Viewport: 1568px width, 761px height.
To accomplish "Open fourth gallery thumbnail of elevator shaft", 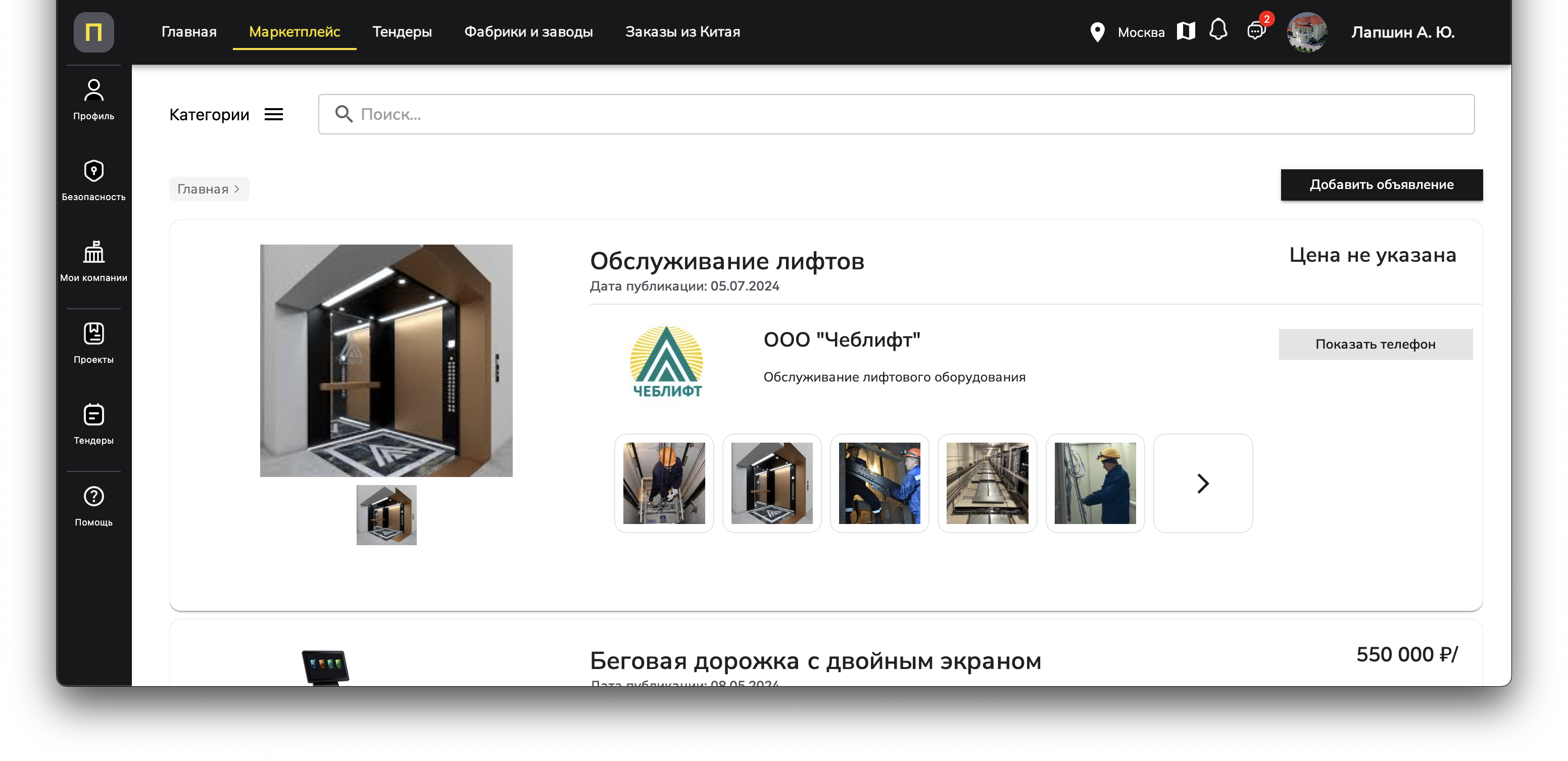I will pyautogui.click(x=987, y=484).
